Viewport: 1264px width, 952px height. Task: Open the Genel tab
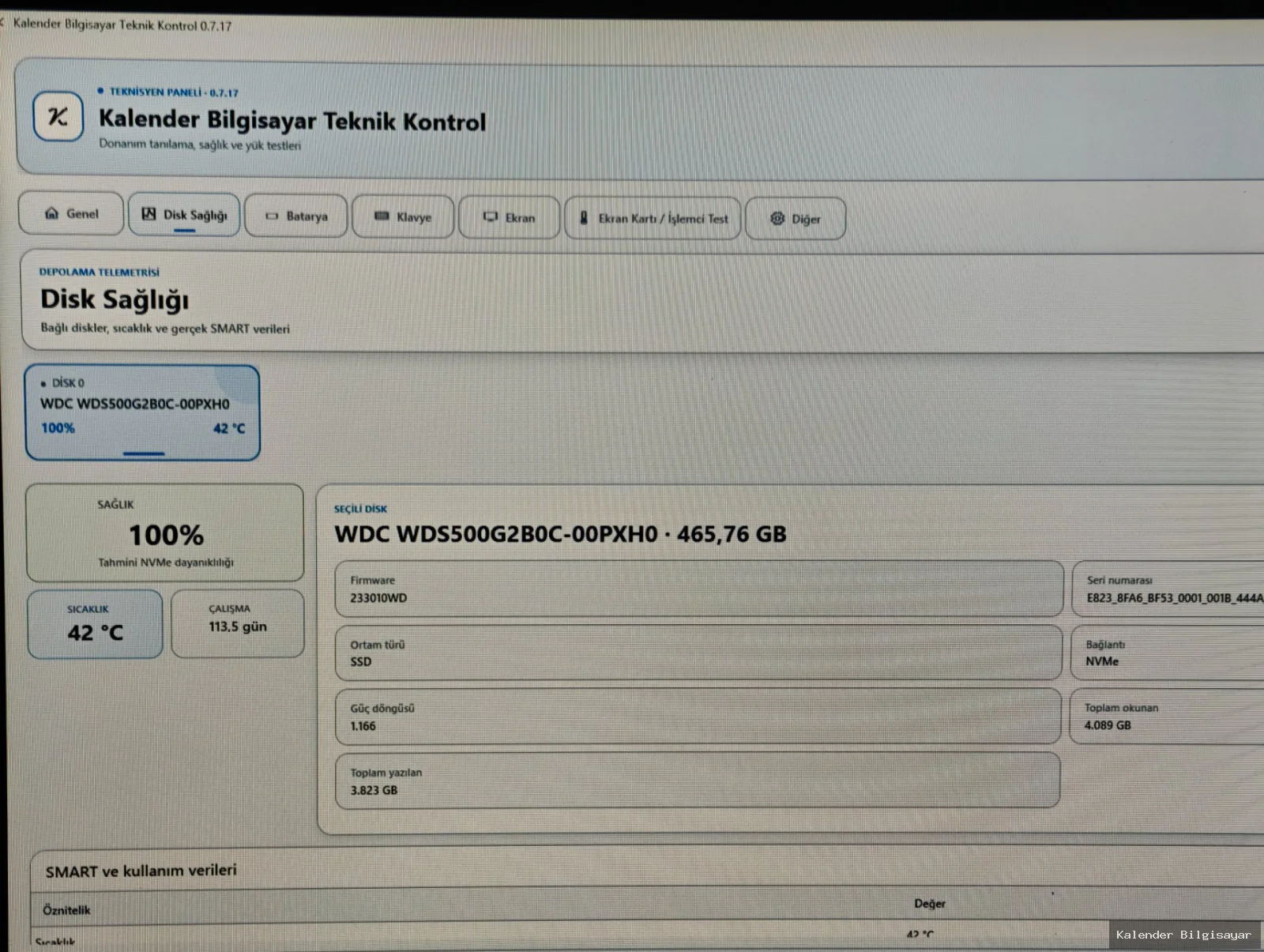tap(71, 213)
